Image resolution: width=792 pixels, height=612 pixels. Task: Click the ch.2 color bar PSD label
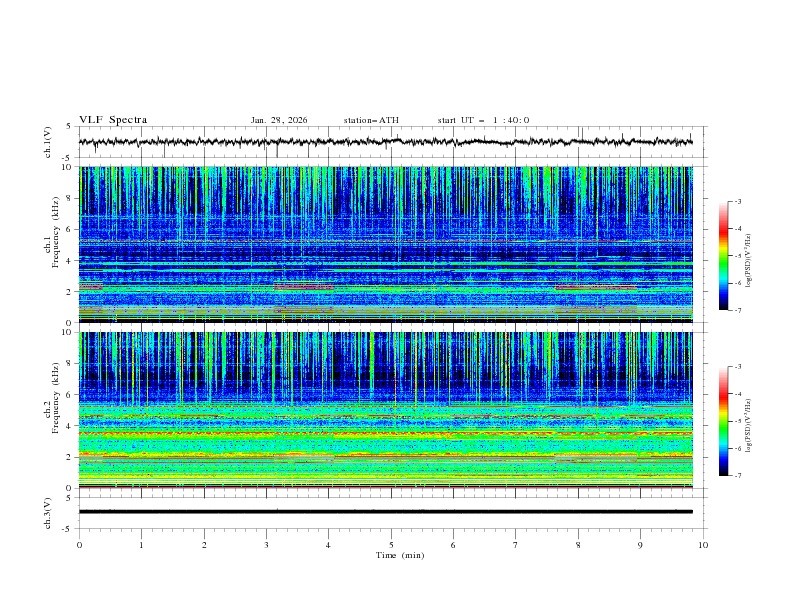pos(749,426)
